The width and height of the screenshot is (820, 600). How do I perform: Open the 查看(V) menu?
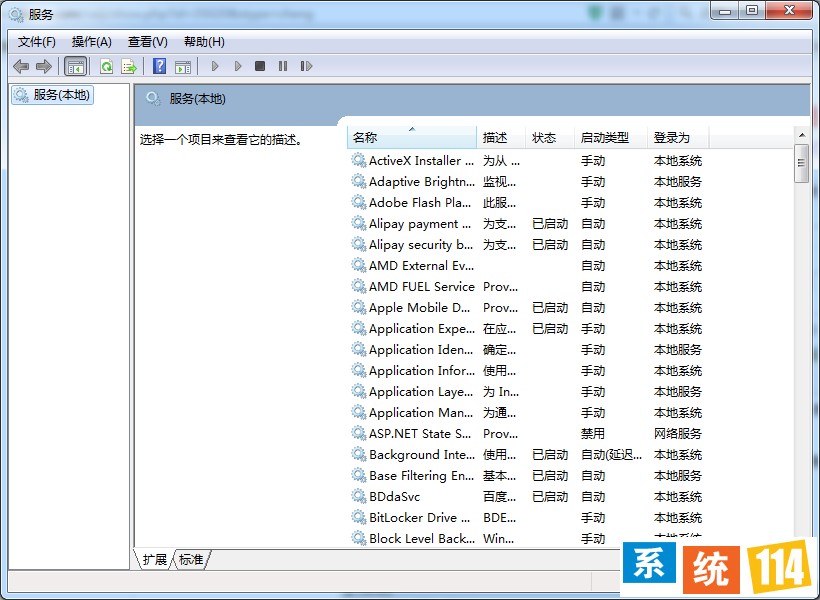pos(145,41)
